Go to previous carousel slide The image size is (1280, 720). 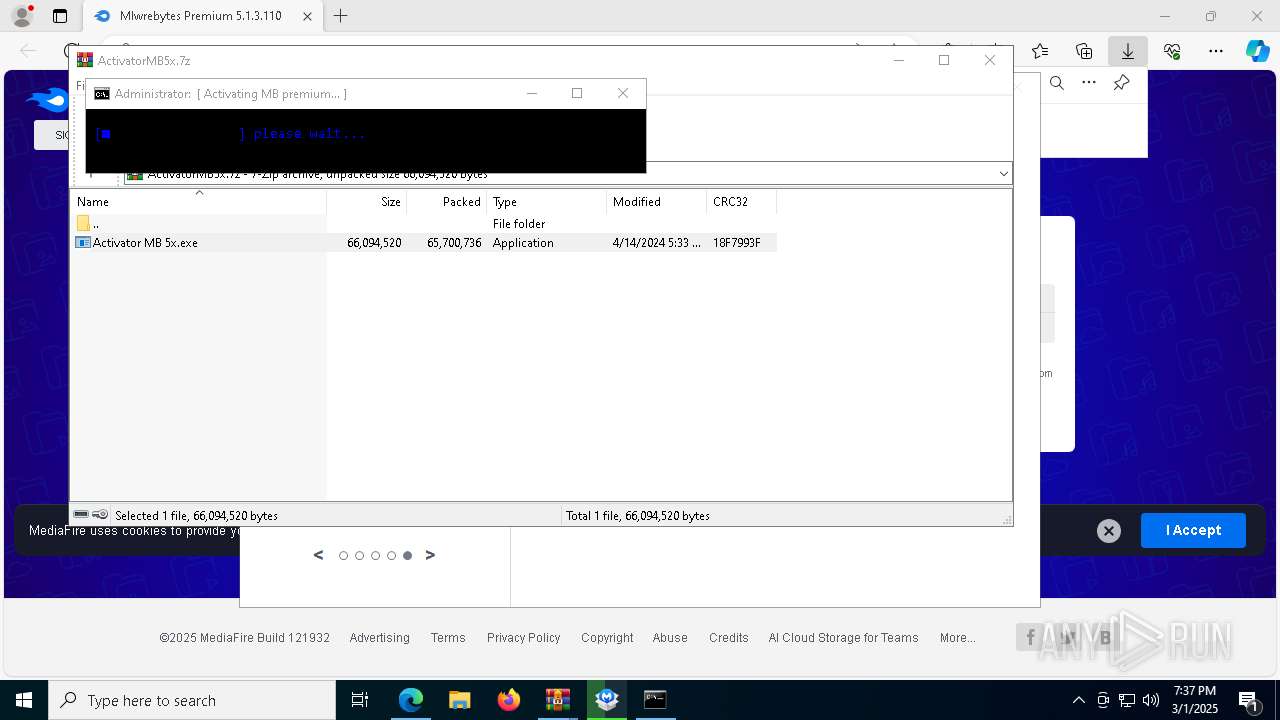pos(318,555)
